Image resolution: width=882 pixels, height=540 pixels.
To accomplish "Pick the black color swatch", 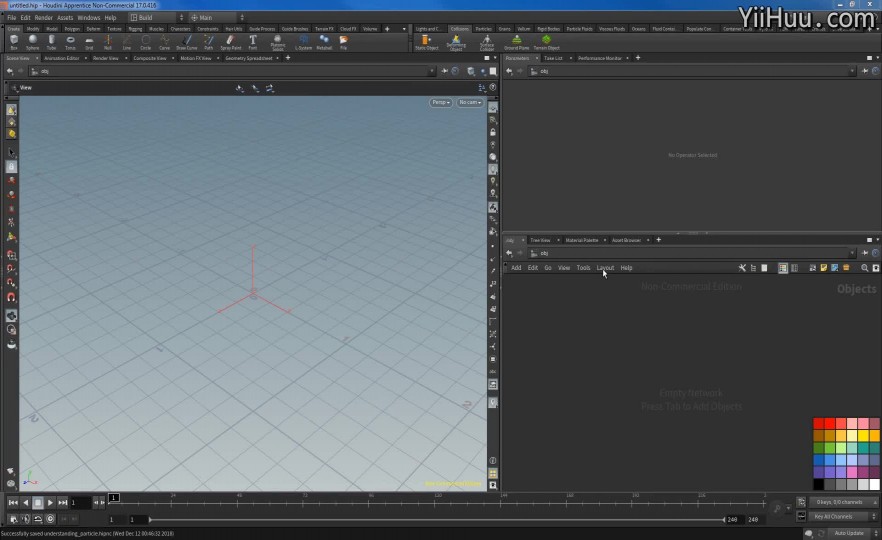I will (x=818, y=484).
